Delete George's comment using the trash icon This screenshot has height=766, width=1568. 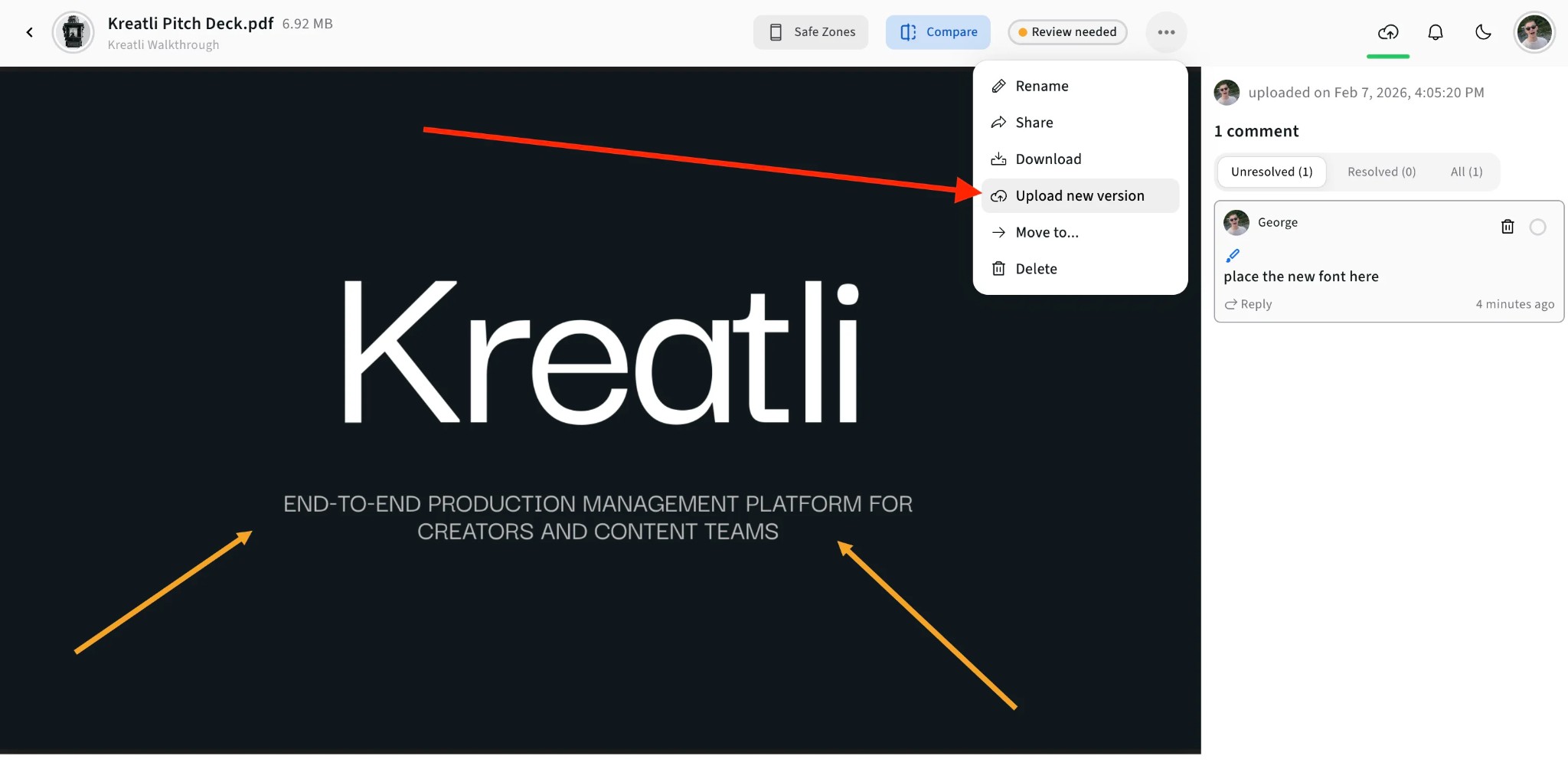1508,226
